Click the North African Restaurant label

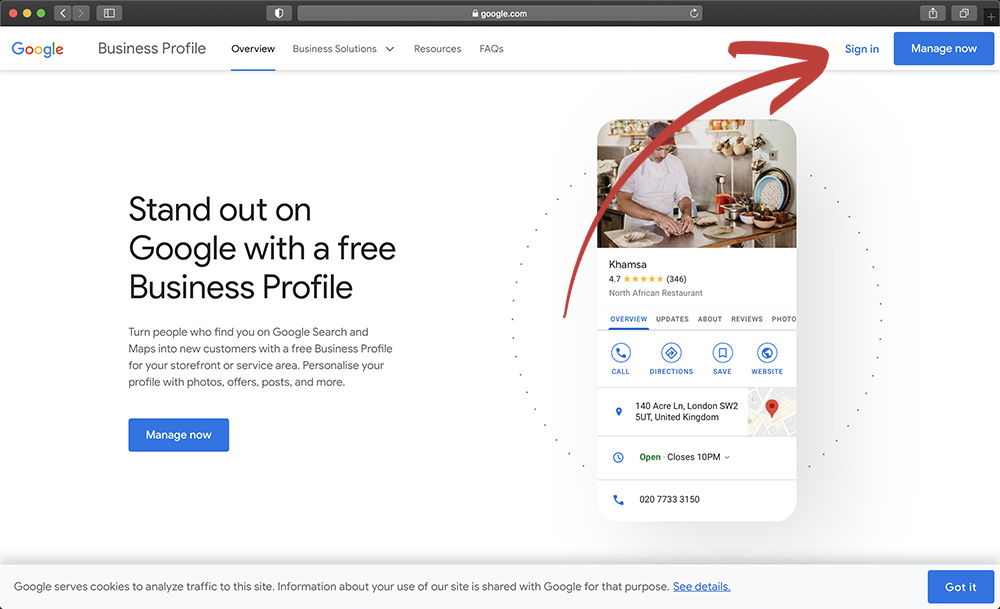656,293
